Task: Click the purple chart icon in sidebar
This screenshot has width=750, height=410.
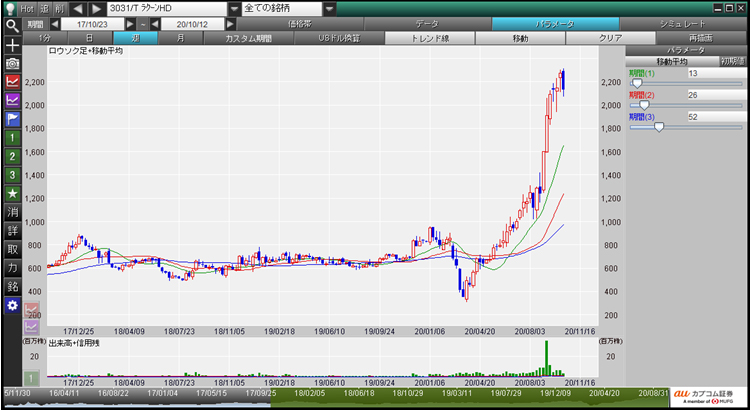Action: click(x=12, y=100)
